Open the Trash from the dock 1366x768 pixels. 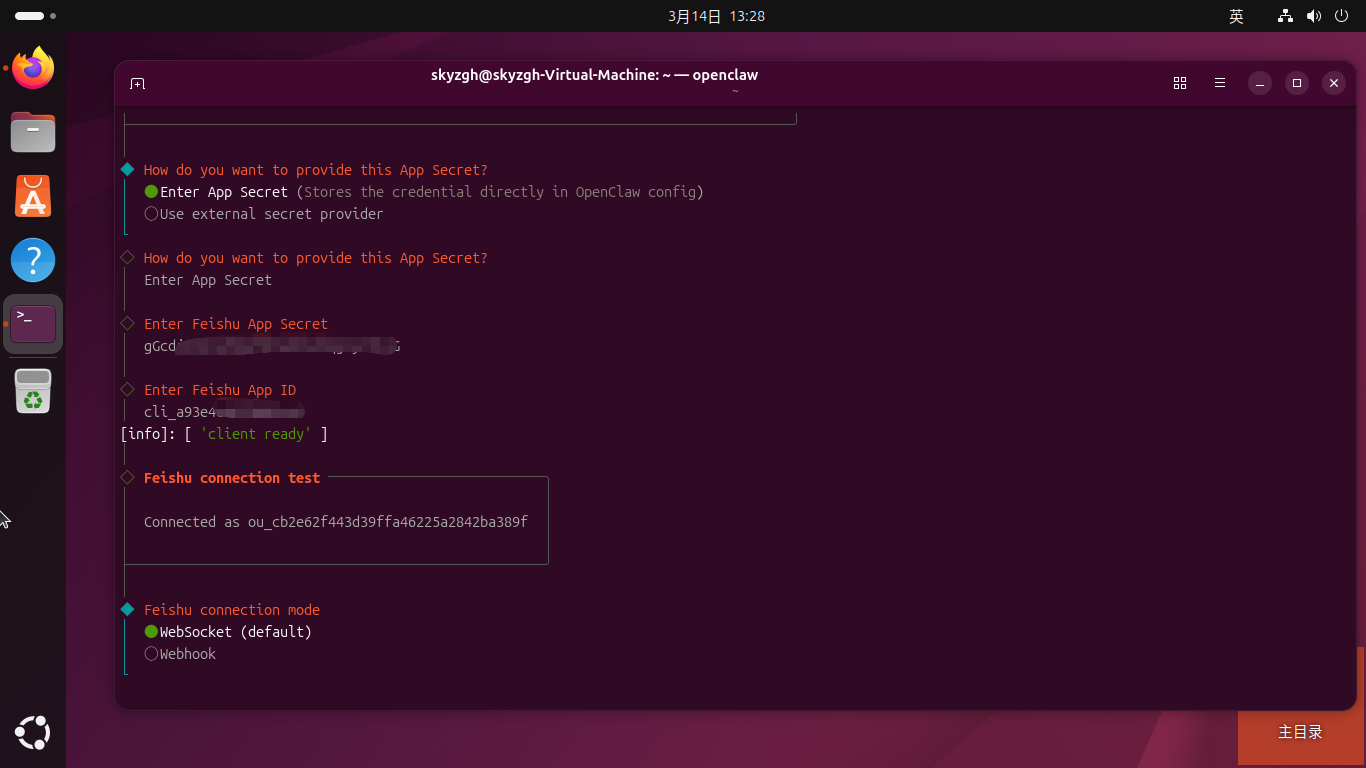pos(33,390)
